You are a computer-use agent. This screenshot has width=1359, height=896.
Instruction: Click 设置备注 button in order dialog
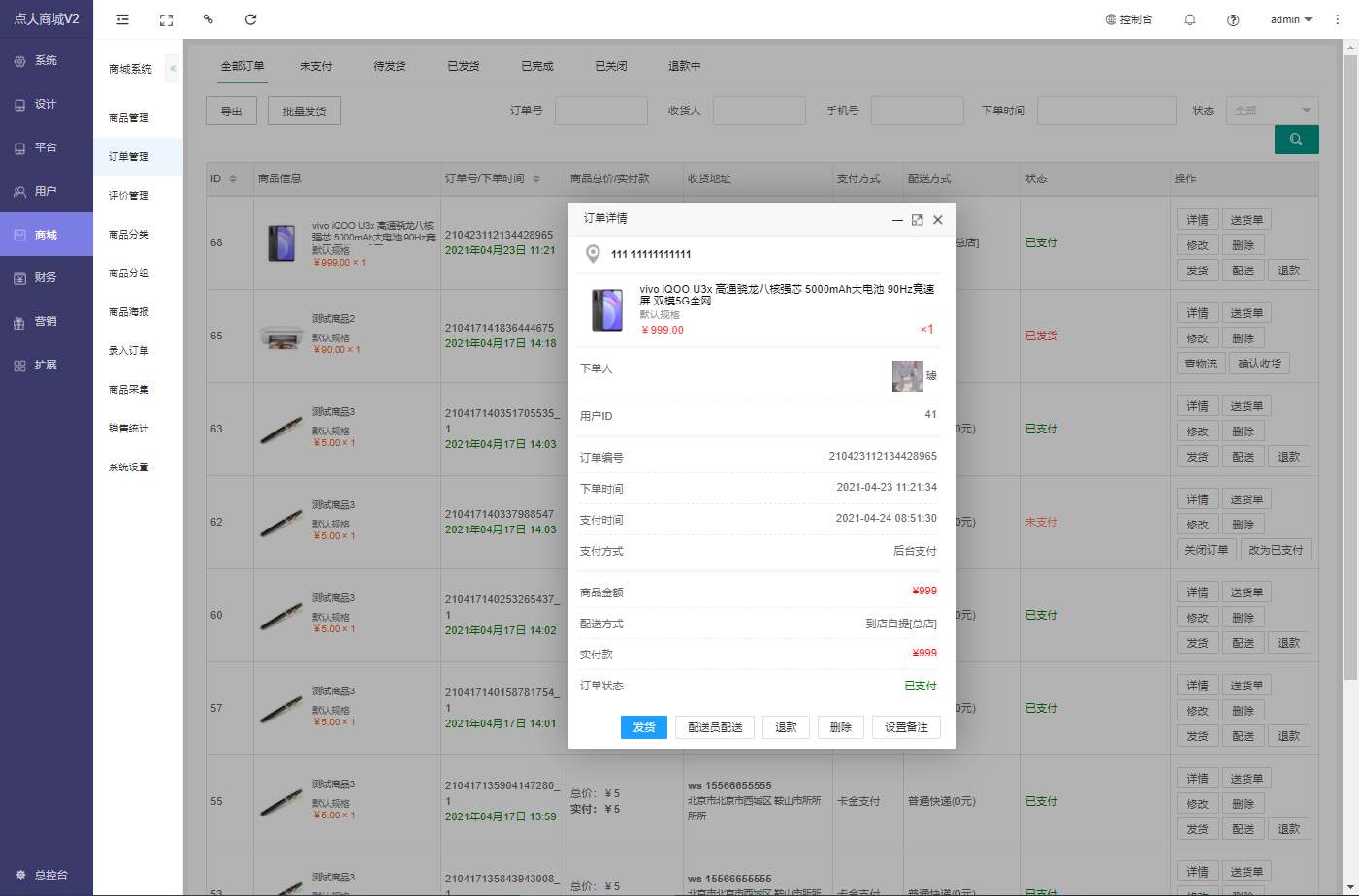906,727
